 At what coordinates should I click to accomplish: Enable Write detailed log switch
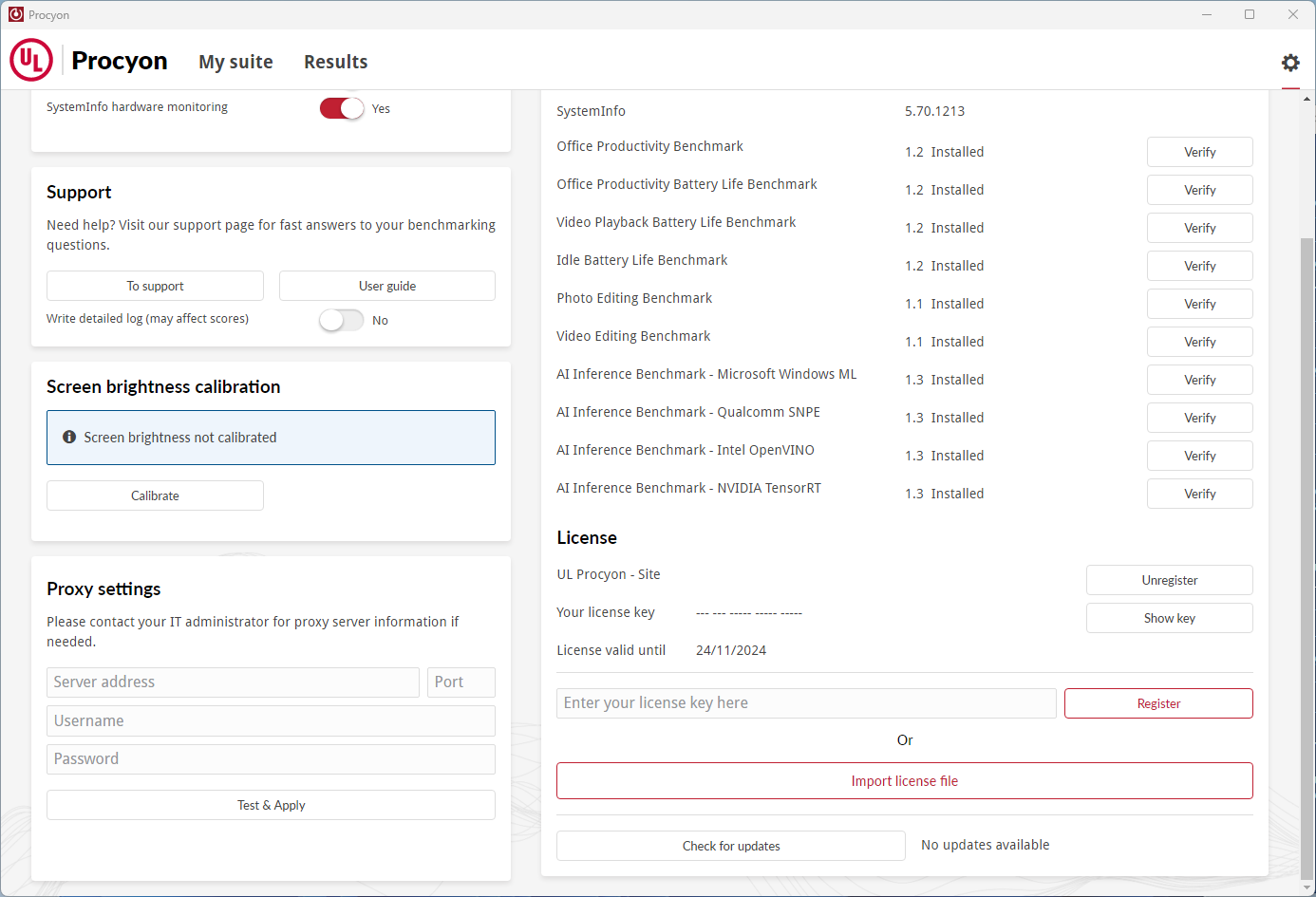click(x=342, y=320)
